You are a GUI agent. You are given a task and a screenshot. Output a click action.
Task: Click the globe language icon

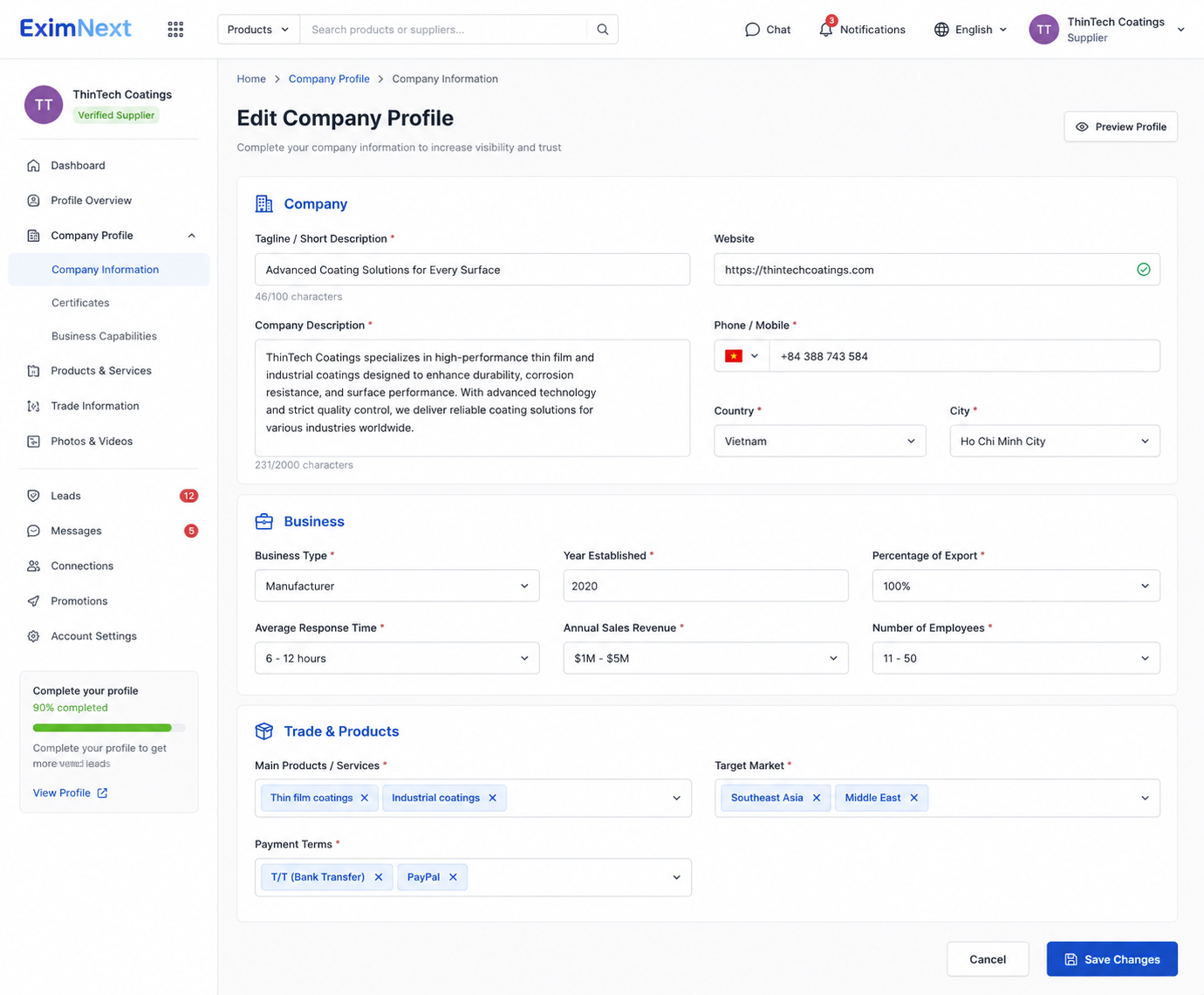click(941, 30)
